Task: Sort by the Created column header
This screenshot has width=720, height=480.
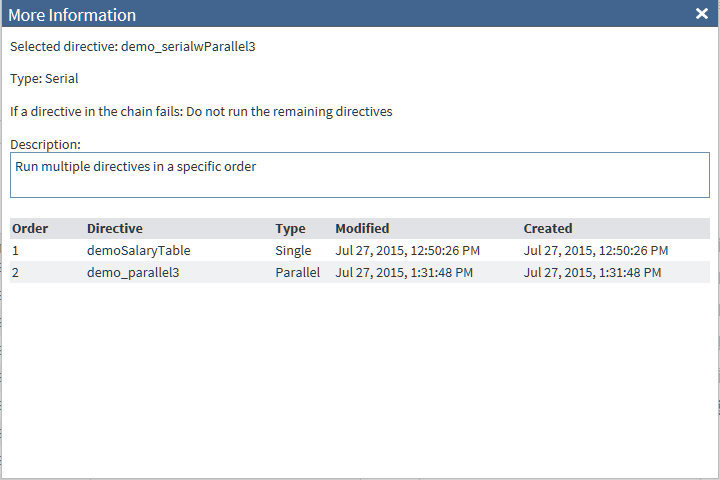Action: pos(548,229)
